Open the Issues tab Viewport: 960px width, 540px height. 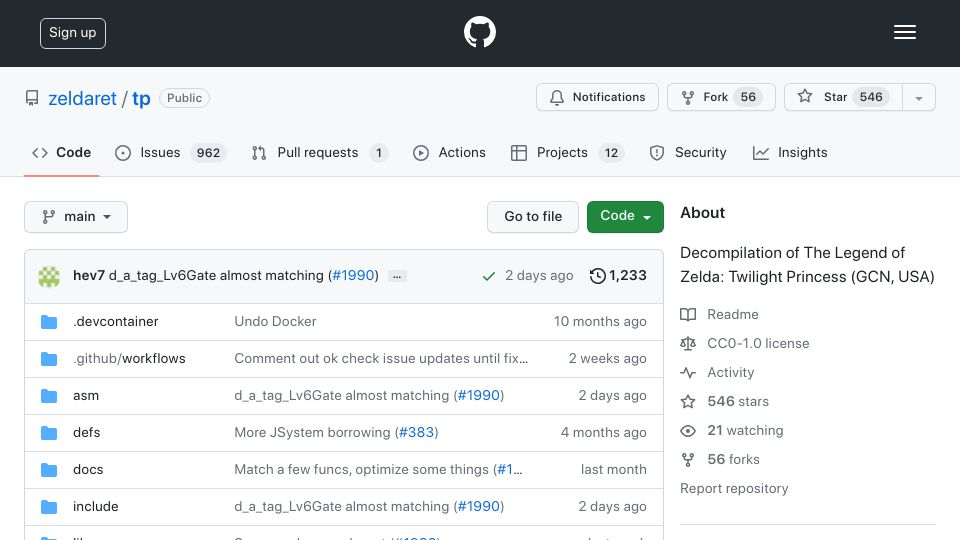click(170, 152)
